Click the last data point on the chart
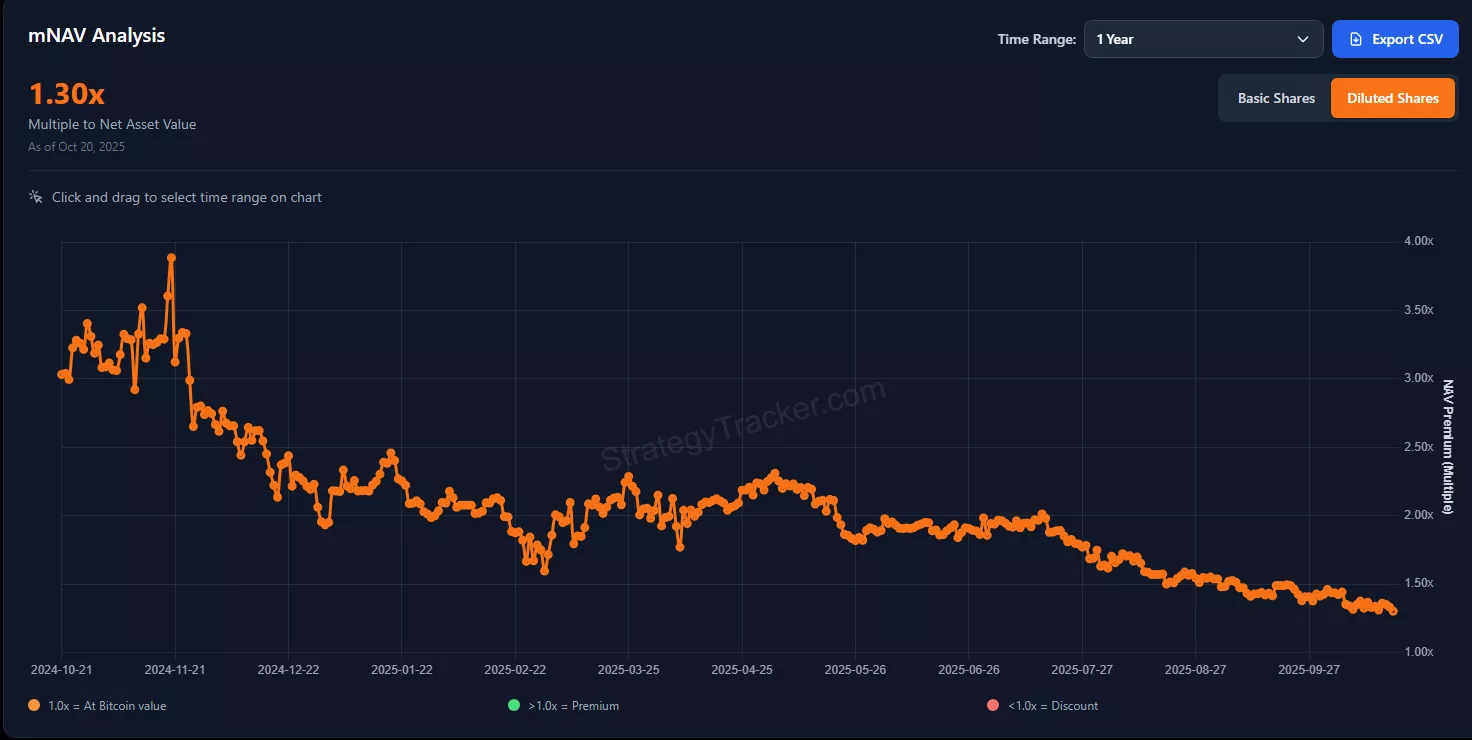Screen dimensions: 1472x740 pos(1394,611)
